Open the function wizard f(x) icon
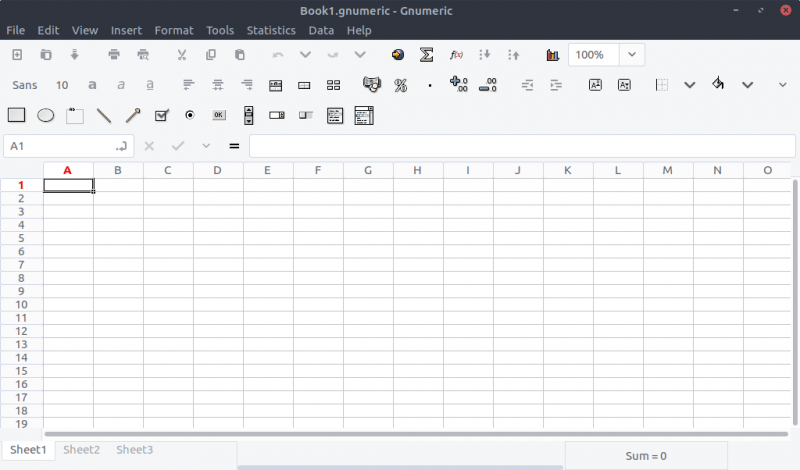 pos(456,55)
